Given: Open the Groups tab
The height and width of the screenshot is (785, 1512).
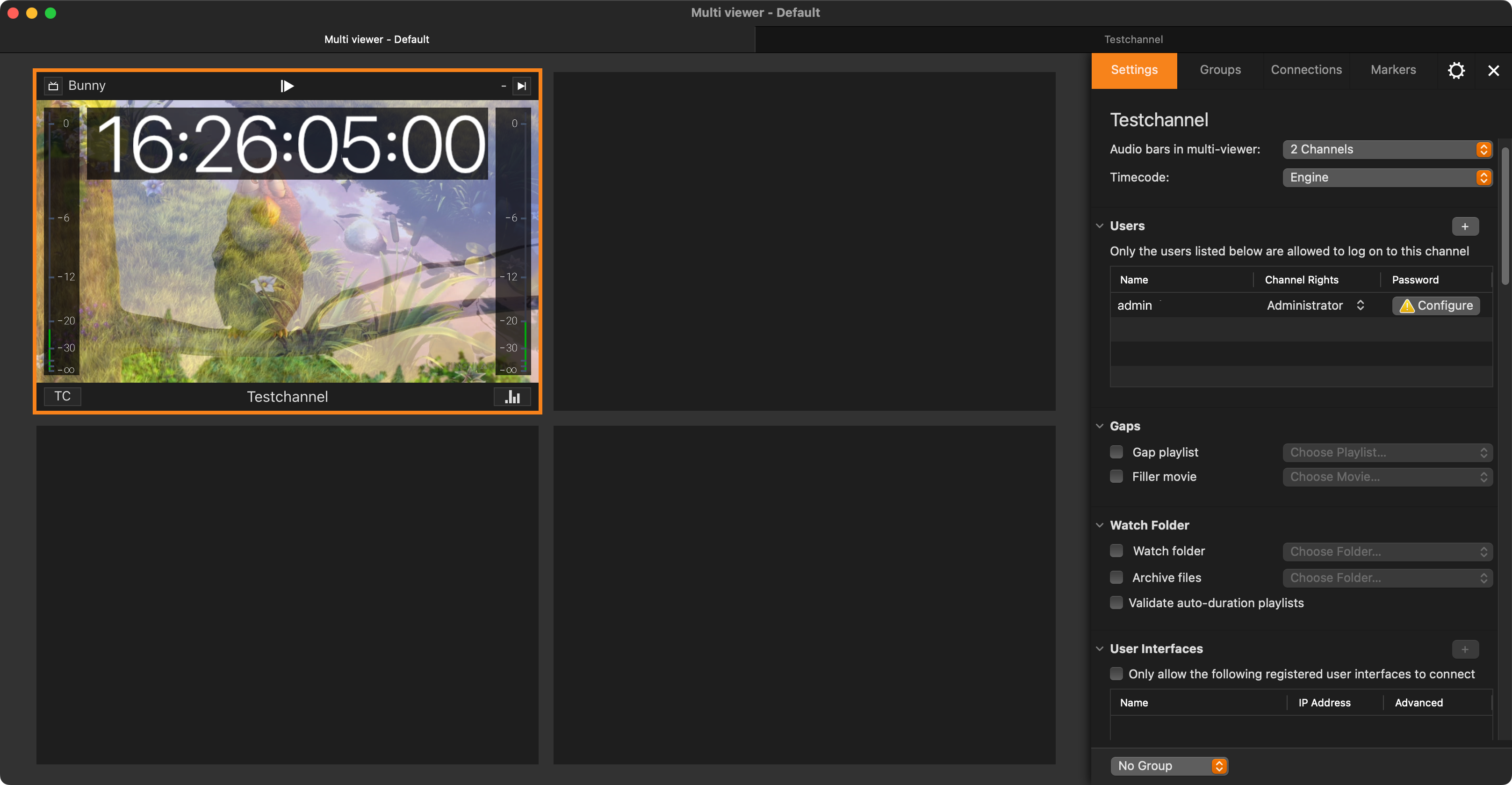Looking at the screenshot, I should (1220, 71).
